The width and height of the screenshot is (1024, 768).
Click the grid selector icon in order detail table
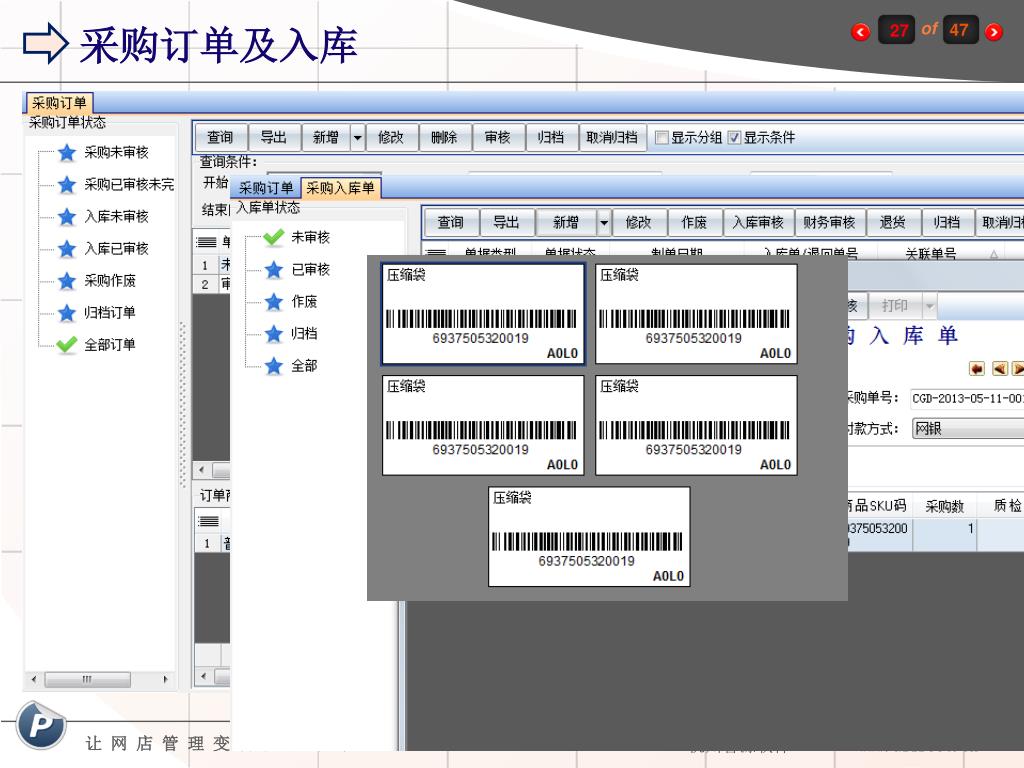pos(208,521)
